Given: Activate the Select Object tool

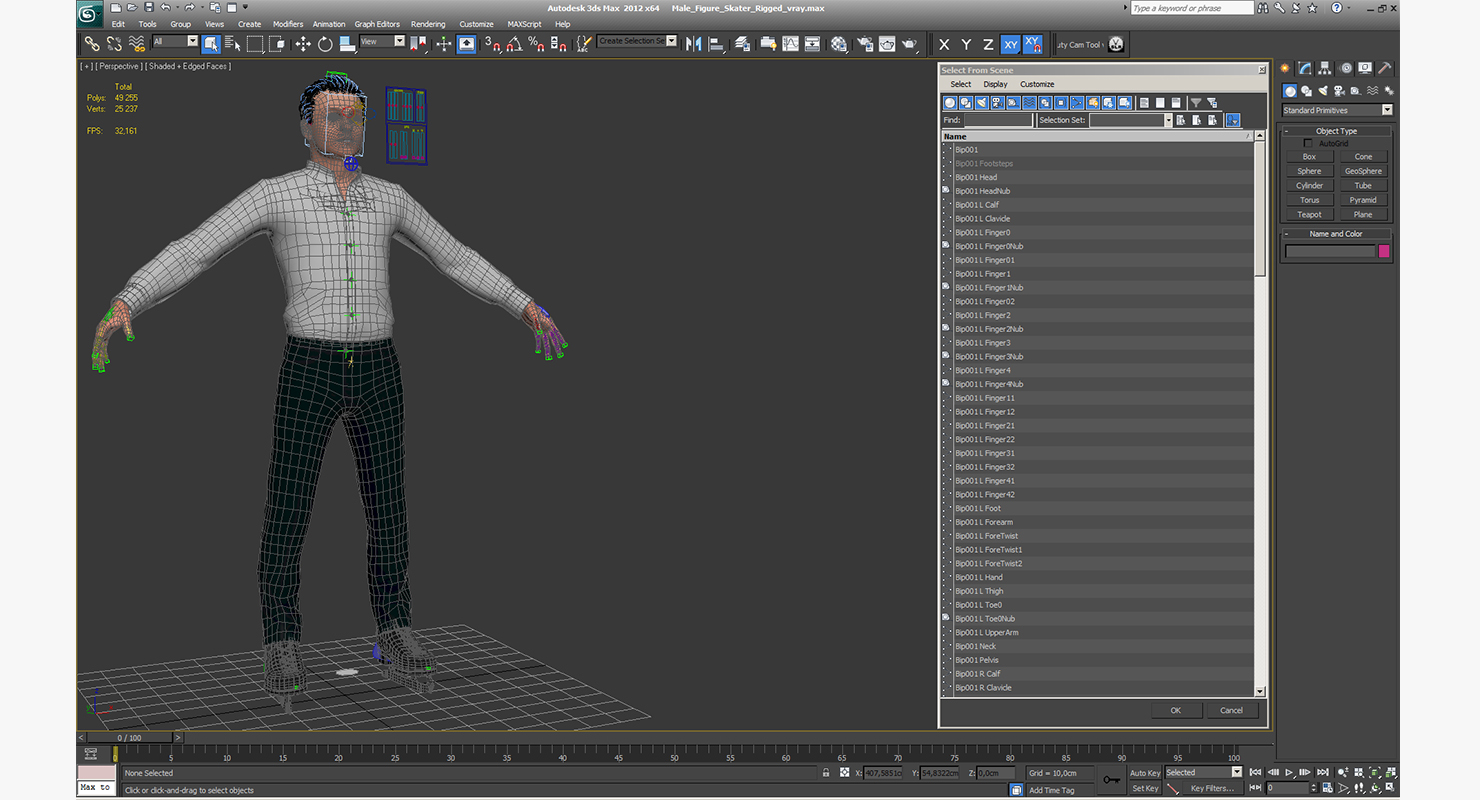Looking at the screenshot, I should pos(211,43).
